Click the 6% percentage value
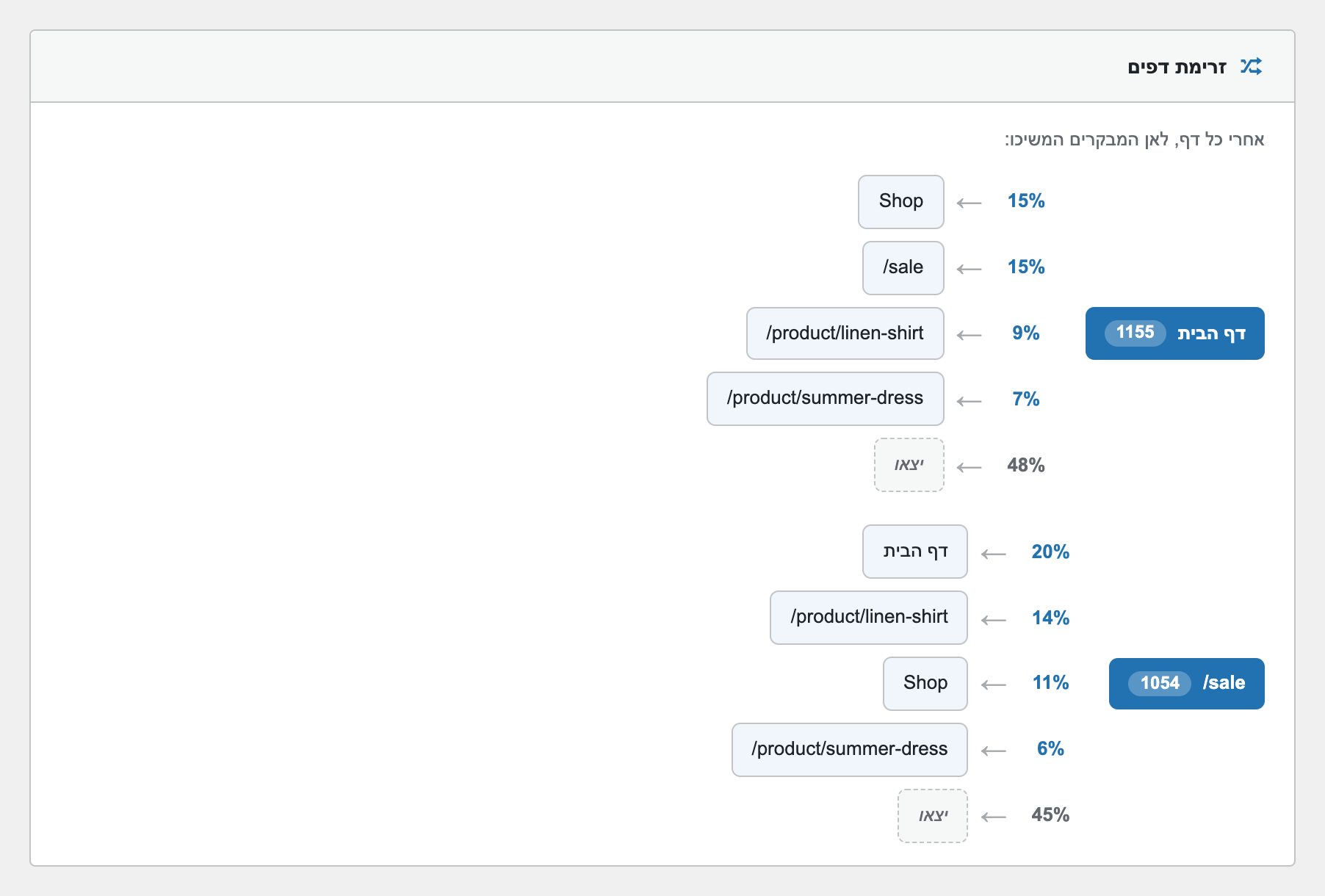Viewport: 1325px width, 896px height. 1050,748
